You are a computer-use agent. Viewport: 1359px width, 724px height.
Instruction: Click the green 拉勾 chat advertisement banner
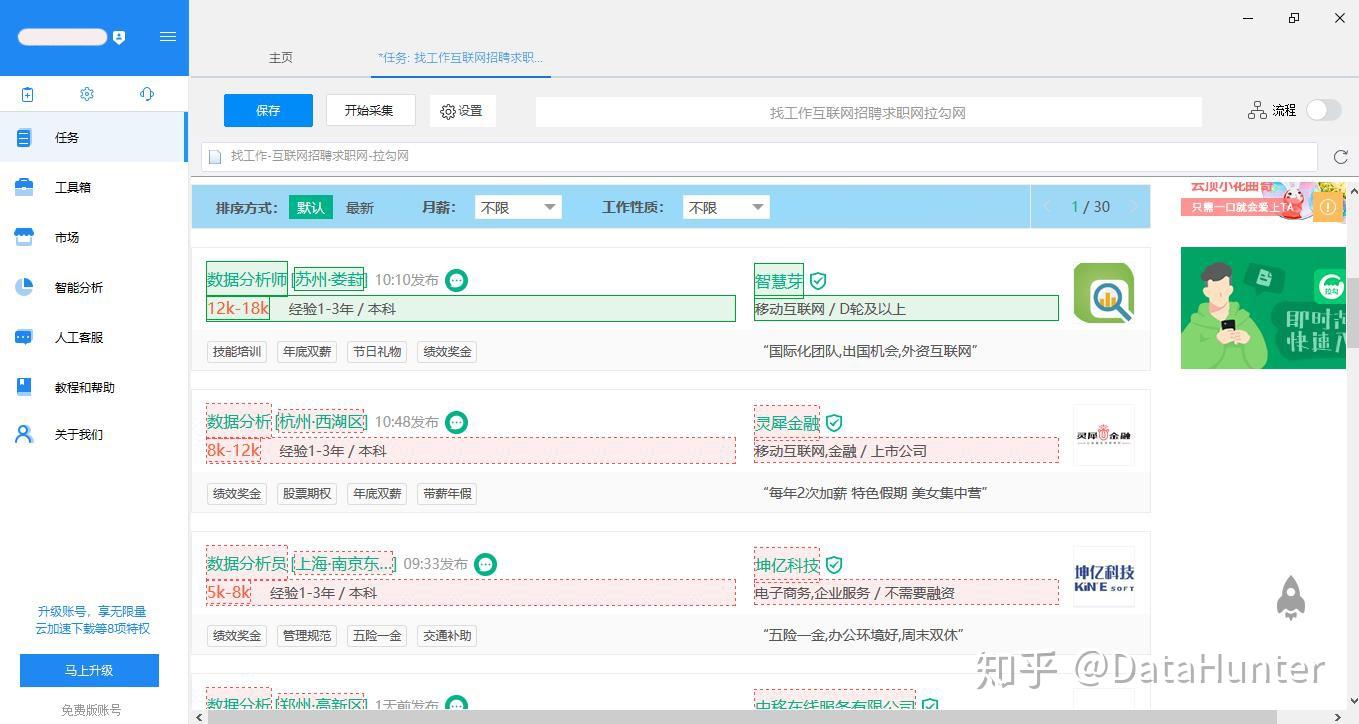(x=1263, y=308)
